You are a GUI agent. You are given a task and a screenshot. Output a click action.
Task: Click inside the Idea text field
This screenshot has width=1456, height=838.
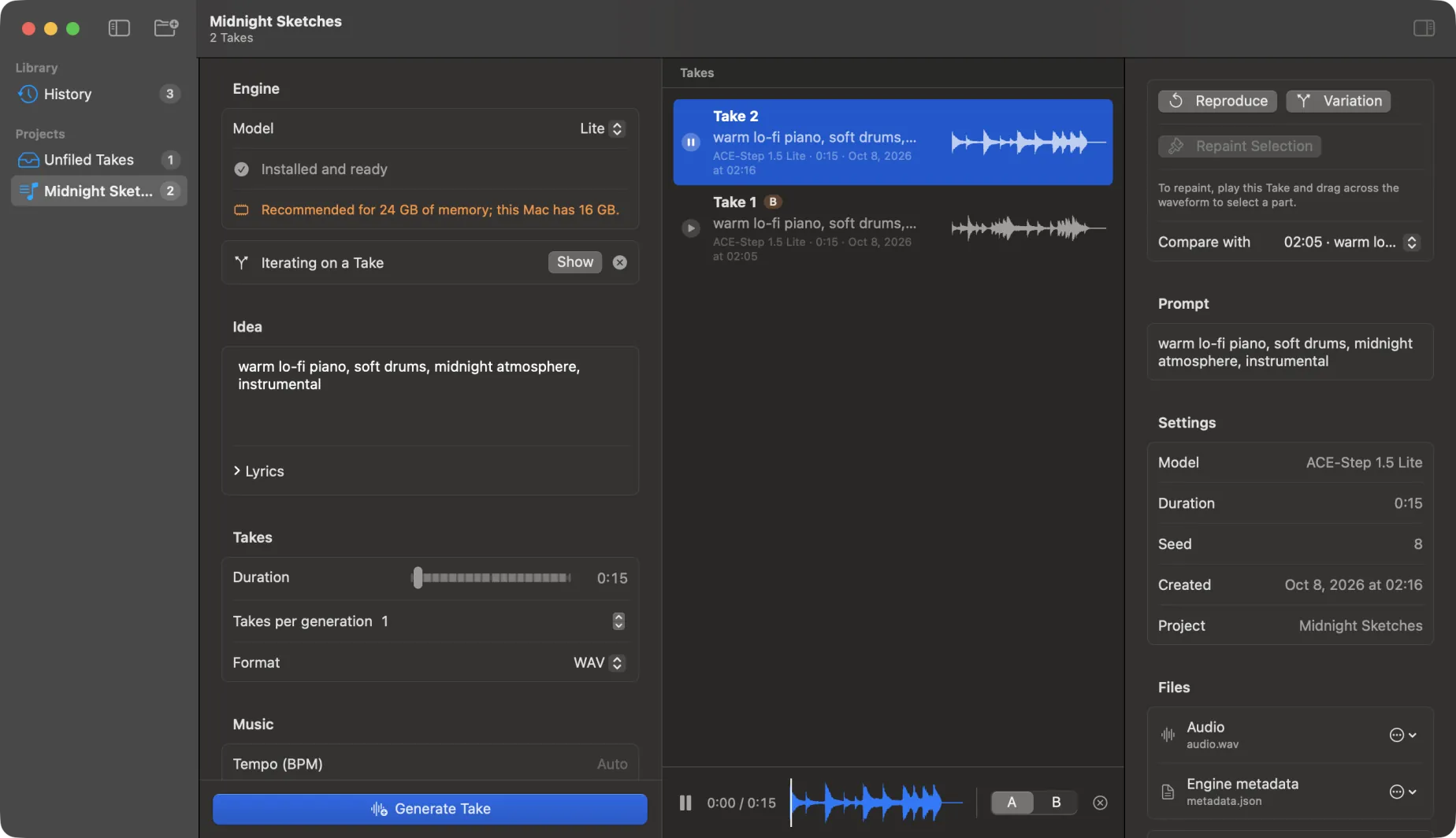(x=430, y=395)
